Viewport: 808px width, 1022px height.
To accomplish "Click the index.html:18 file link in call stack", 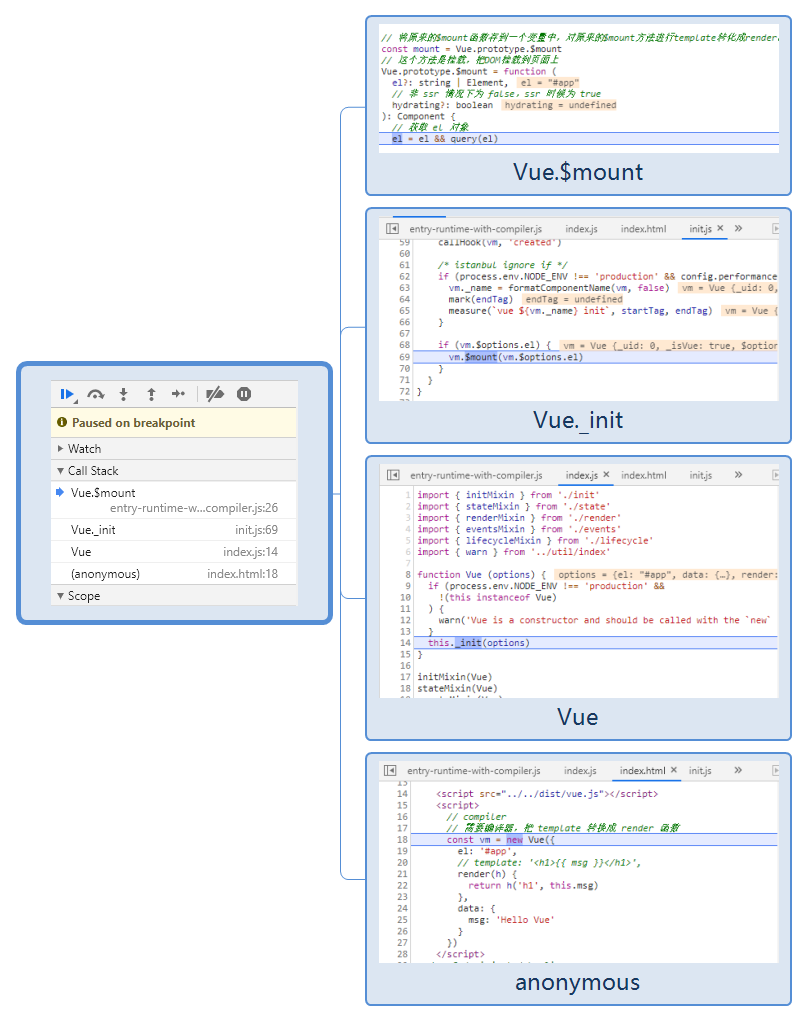I will 242,574.
